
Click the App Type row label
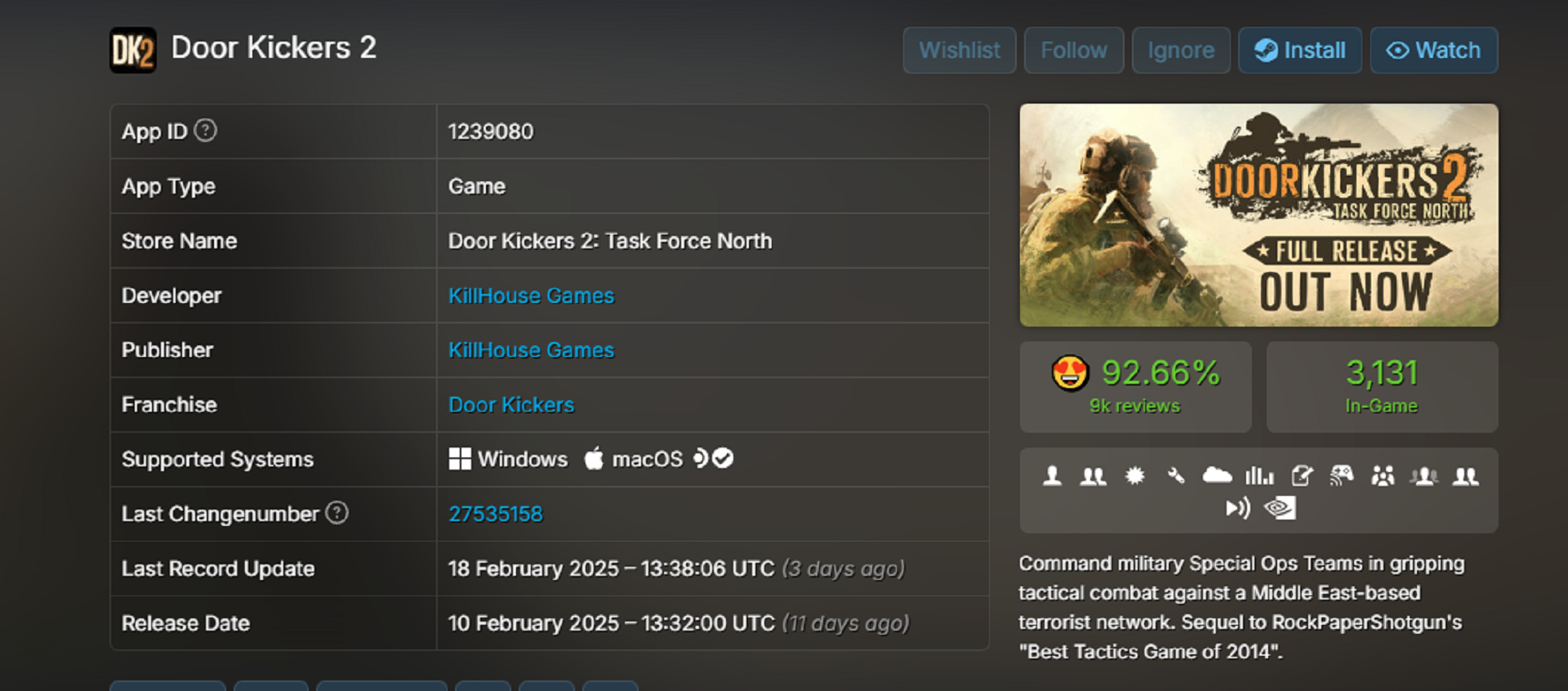pyautogui.click(x=168, y=186)
